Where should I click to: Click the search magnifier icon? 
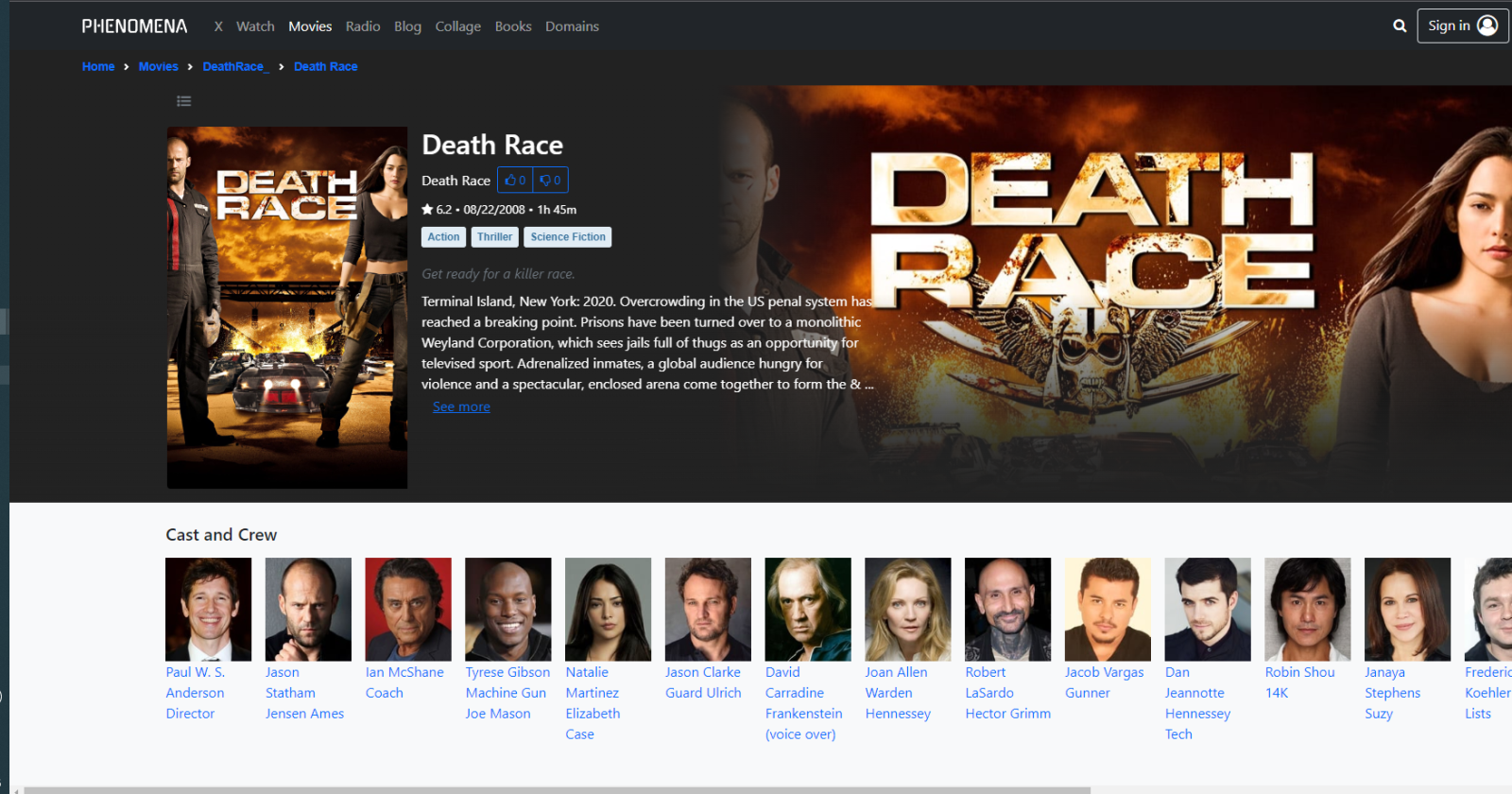coord(1400,26)
